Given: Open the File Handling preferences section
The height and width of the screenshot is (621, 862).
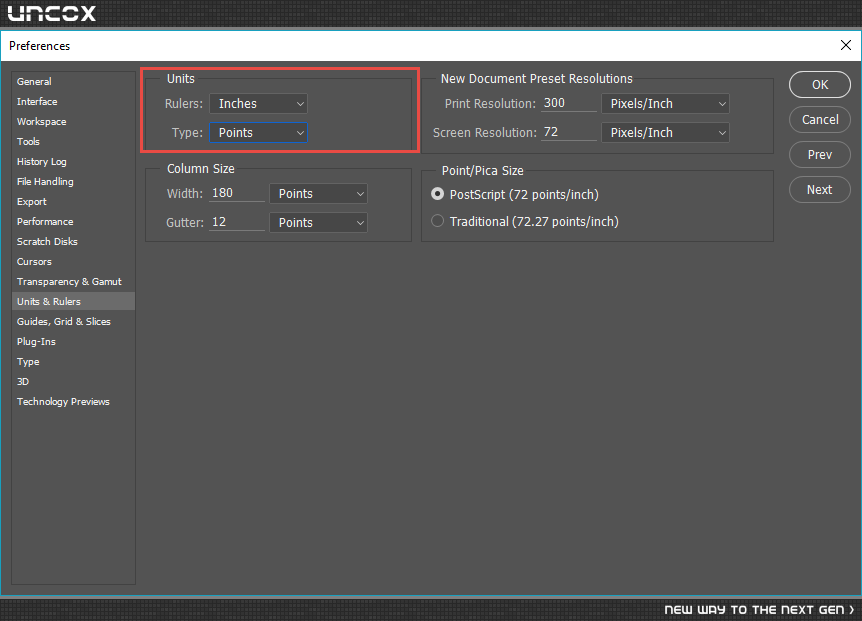Looking at the screenshot, I should point(73,181).
